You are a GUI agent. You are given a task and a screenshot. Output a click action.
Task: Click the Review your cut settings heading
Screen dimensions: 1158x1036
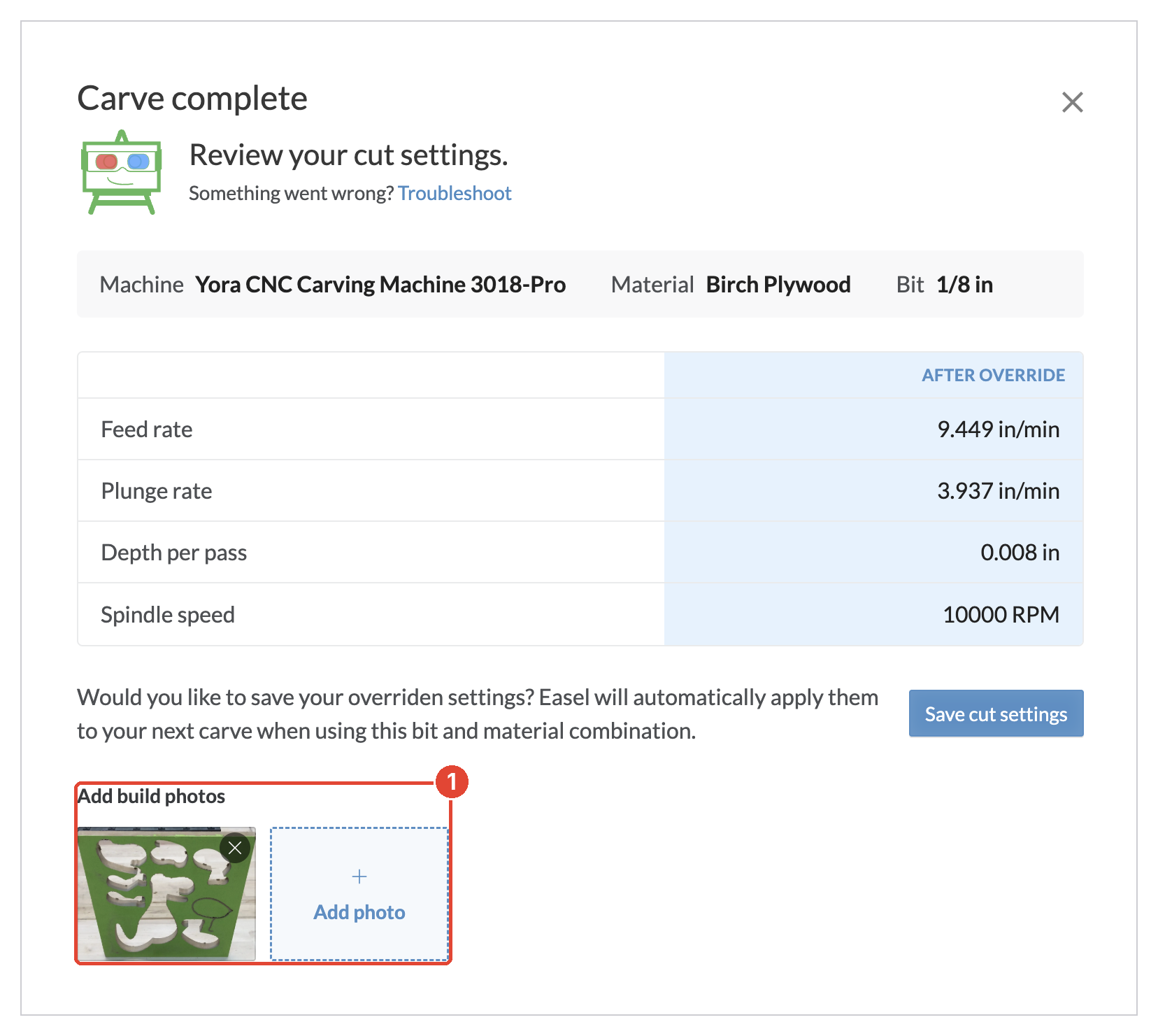click(348, 155)
